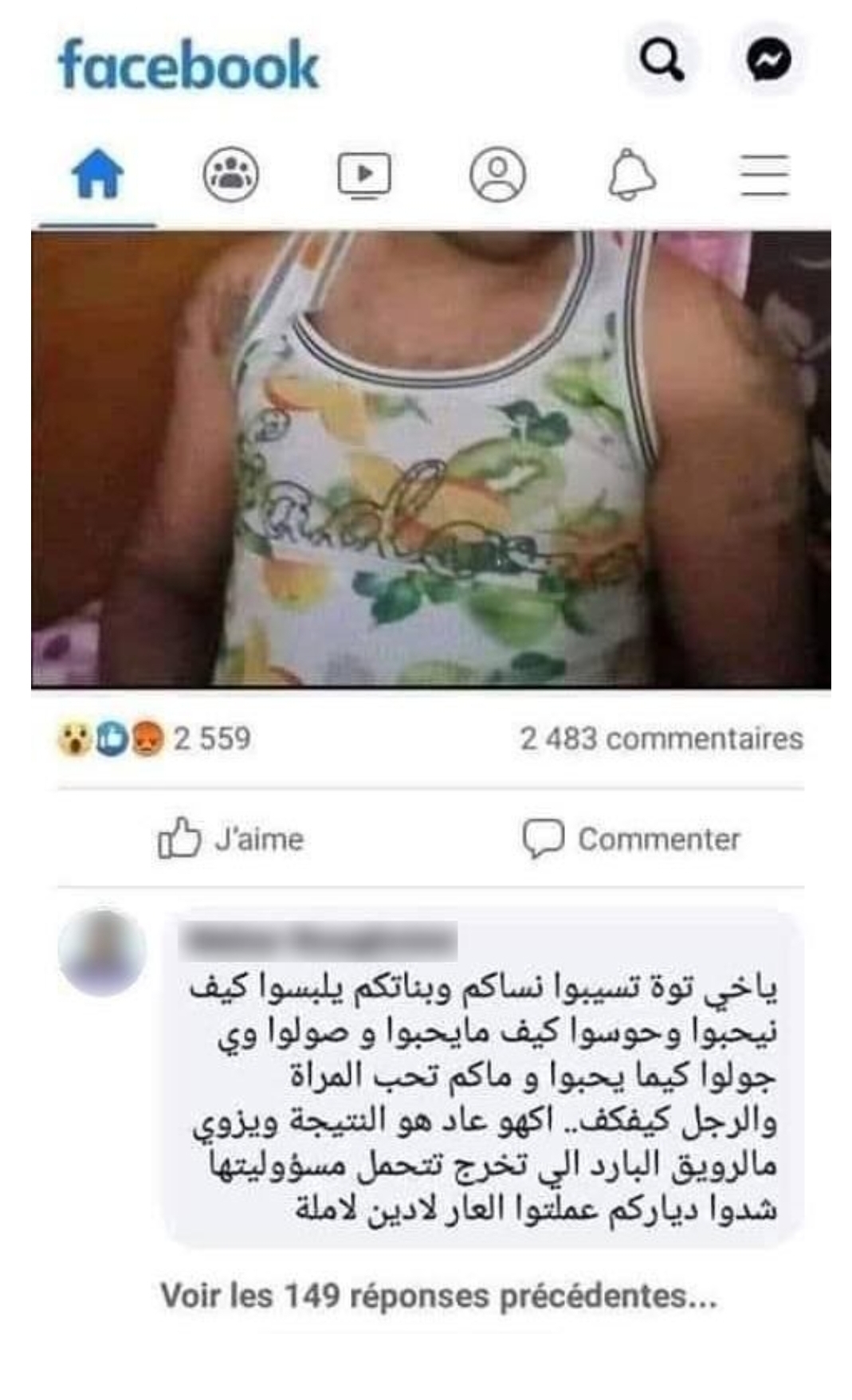Image resolution: width=852 pixels, height=1400 pixels.
Task: Open Facebook search magnifier icon
Action: click(x=662, y=58)
